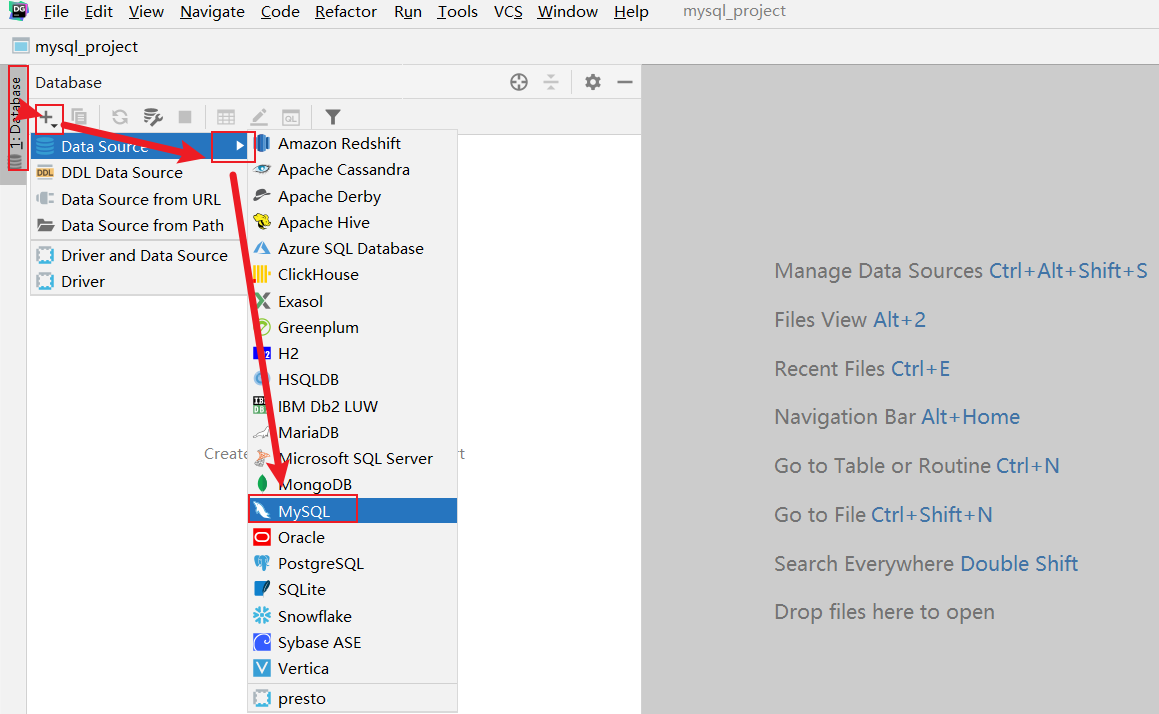Click the filter funnel icon
1159x714 pixels.
(333, 117)
